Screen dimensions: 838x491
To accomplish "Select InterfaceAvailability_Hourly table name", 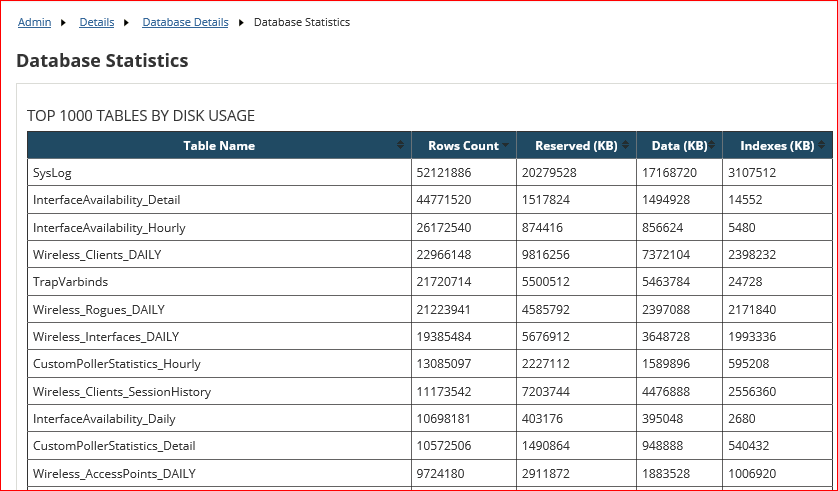I will coord(109,228).
